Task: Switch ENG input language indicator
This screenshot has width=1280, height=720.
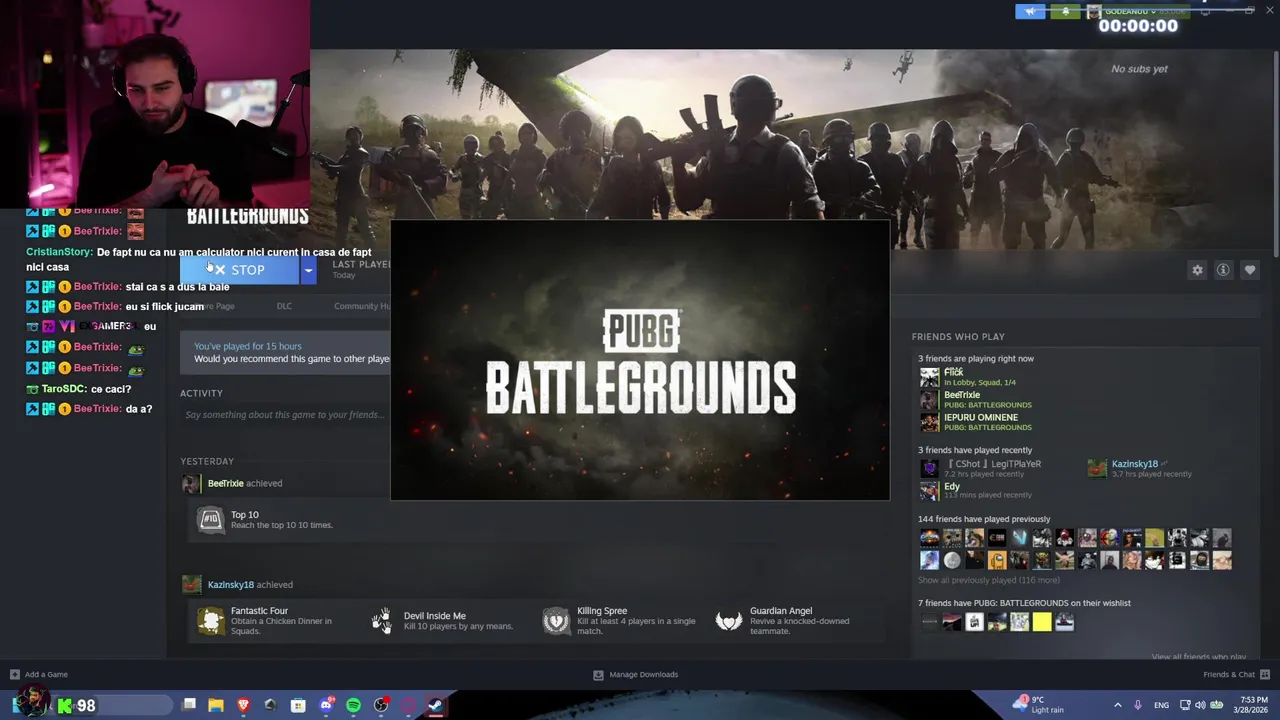Action: click(1161, 705)
